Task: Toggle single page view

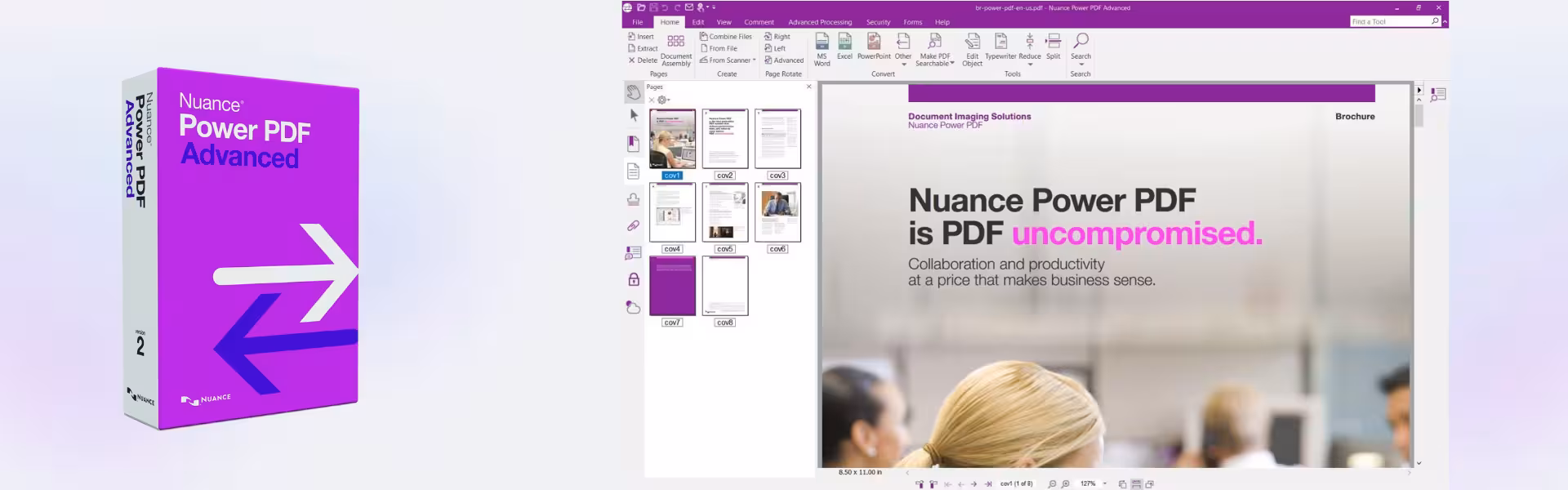Action: tap(1123, 484)
